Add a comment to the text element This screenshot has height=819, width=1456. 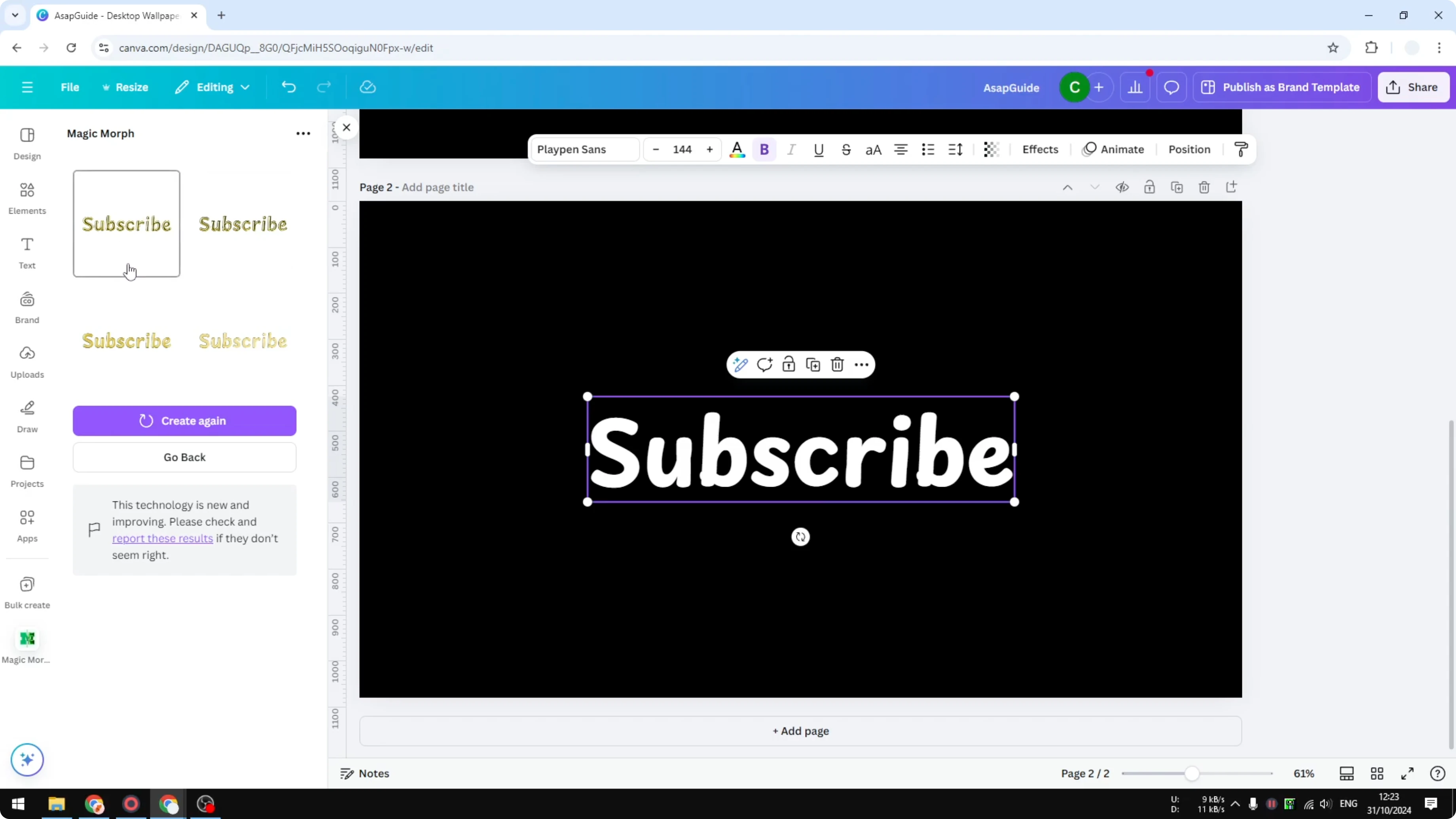tap(765, 364)
